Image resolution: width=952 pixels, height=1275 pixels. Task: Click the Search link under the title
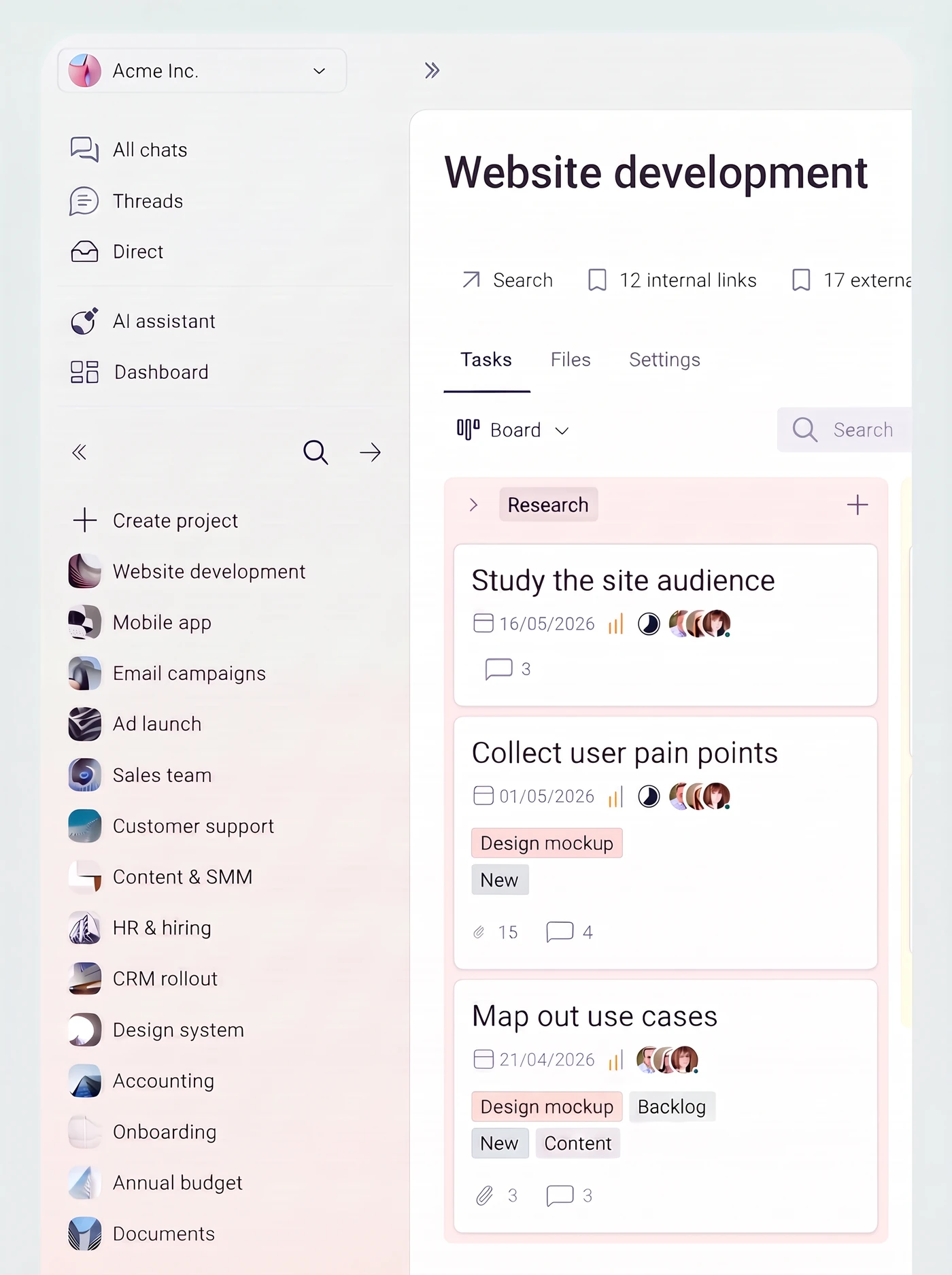[x=507, y=280]
